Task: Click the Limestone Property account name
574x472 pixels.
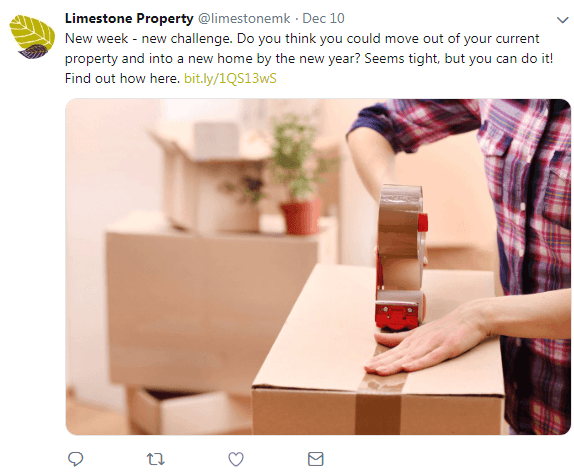Action: [x=129, y=18]
